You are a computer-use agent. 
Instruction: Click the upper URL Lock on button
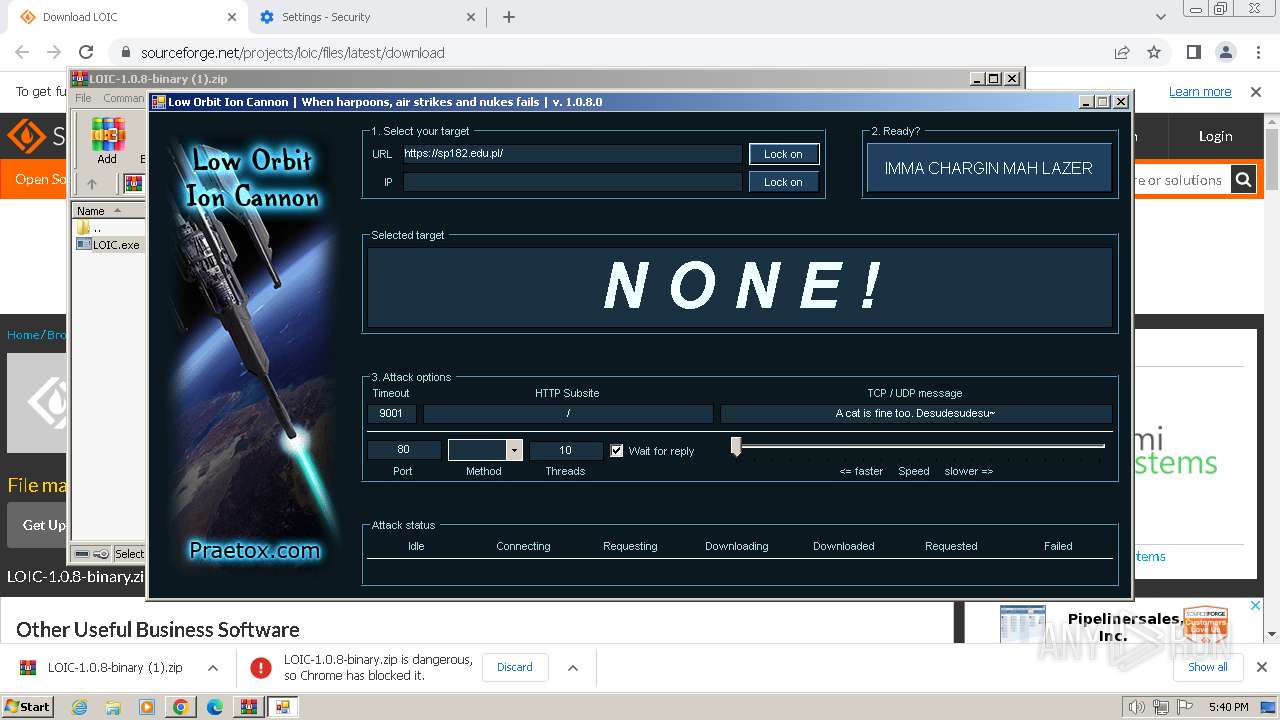(784, 154)
